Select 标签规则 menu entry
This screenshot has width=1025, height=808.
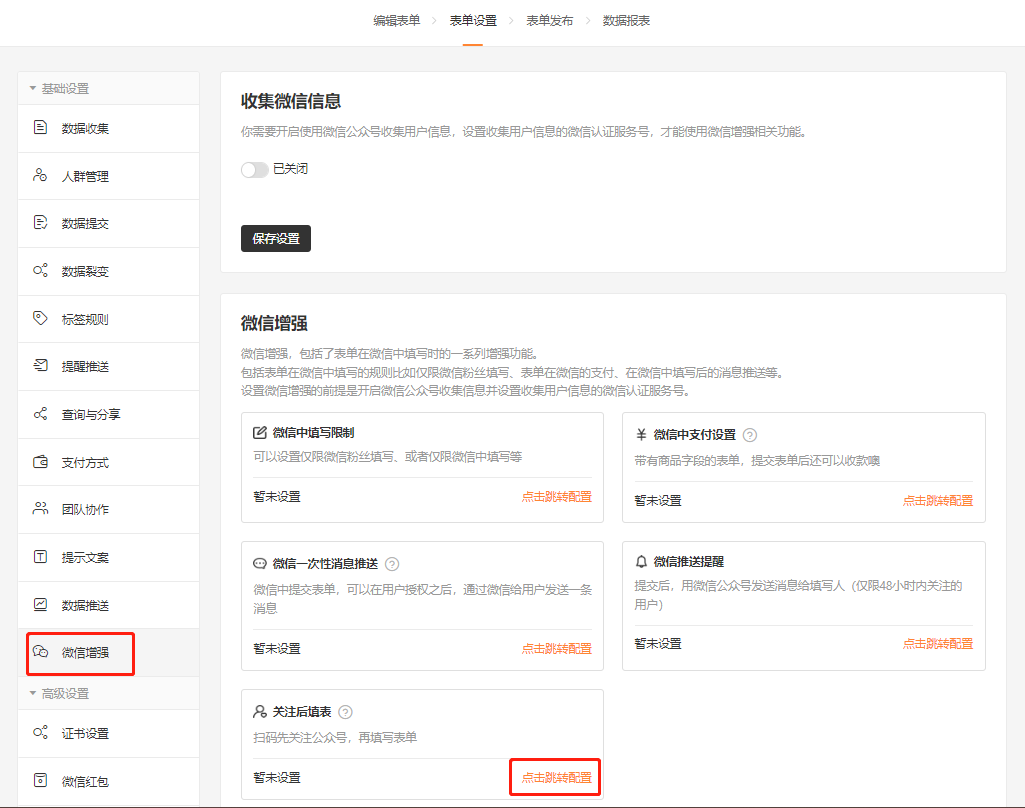point(109,319)
